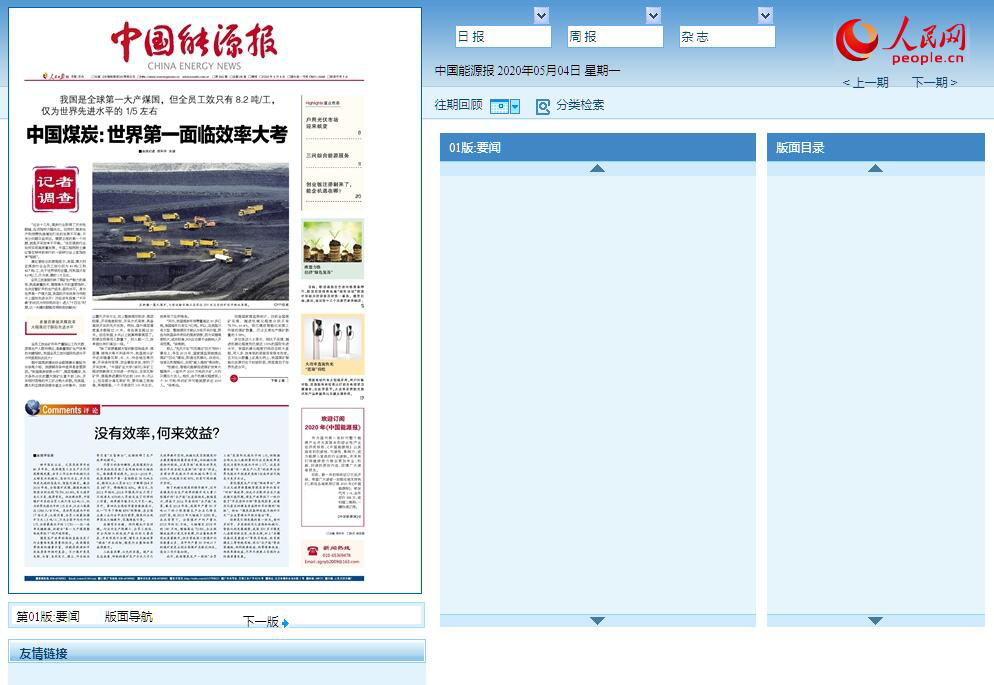994x685 pixels.
Task: Click the 分类检索 text link
Action: click(580, 105)
